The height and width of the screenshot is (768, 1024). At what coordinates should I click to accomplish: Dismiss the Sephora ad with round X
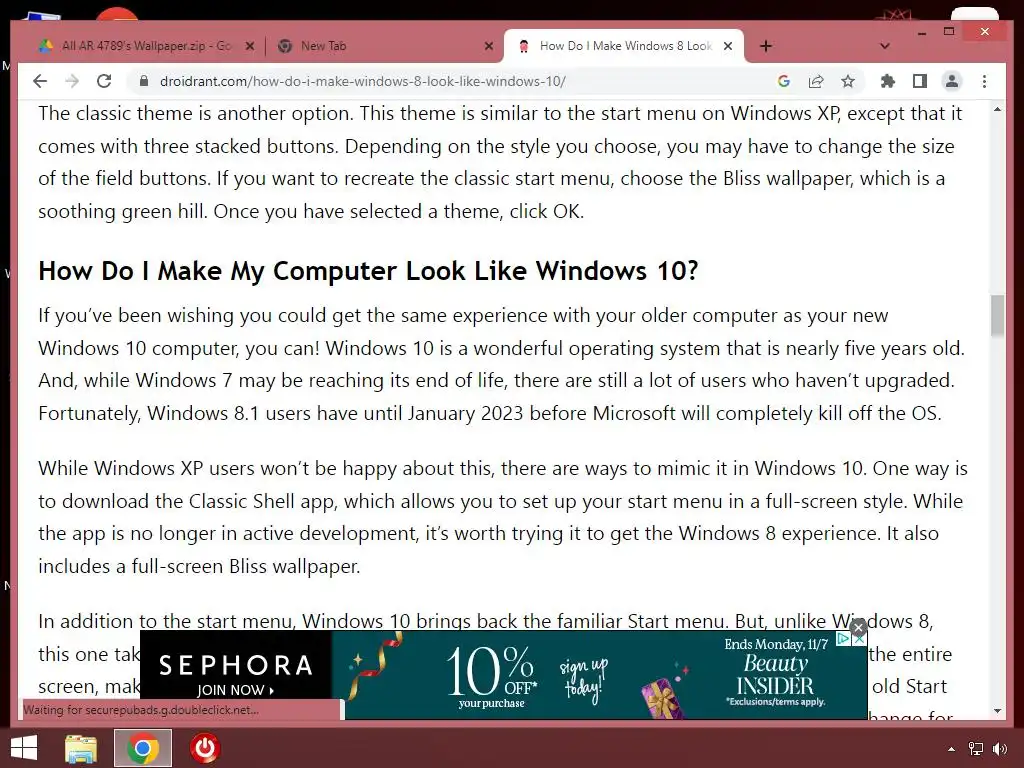pyautogui.click(x=858, y=628)
